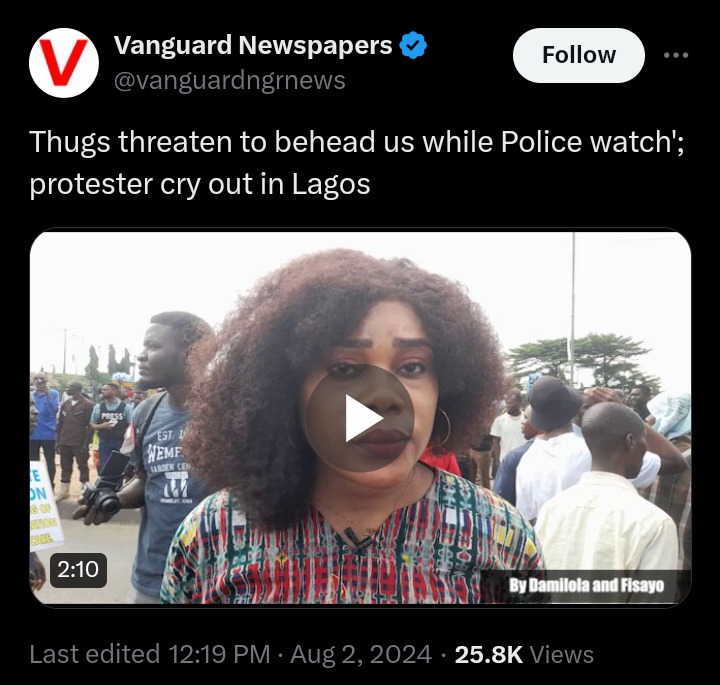The width and height of the screenshot is (720, 685).
Task: Click the 12:19 PM timestamp
Action: (219, 654)
